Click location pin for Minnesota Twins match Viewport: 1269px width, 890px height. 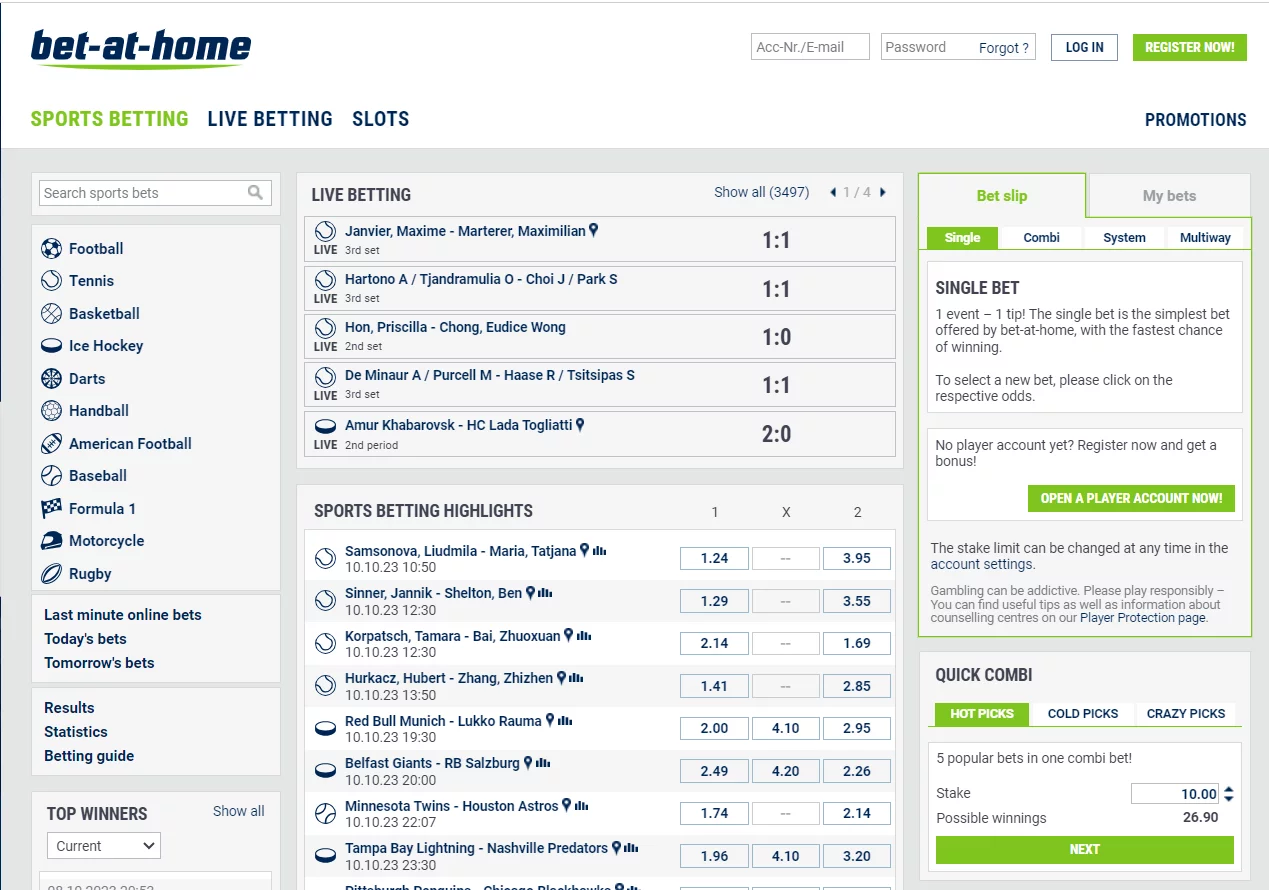[x=566, y=806]
